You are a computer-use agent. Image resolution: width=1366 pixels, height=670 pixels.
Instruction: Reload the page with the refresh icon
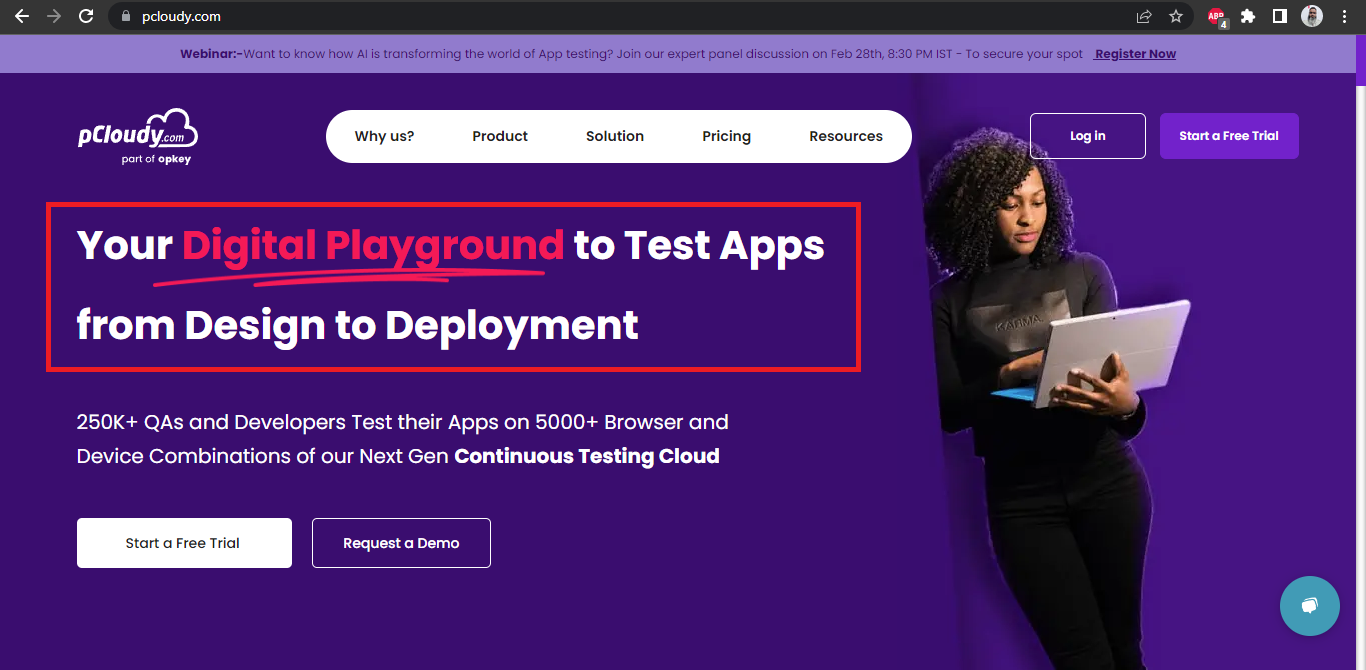pyautogui.click(x=86, y=16)
